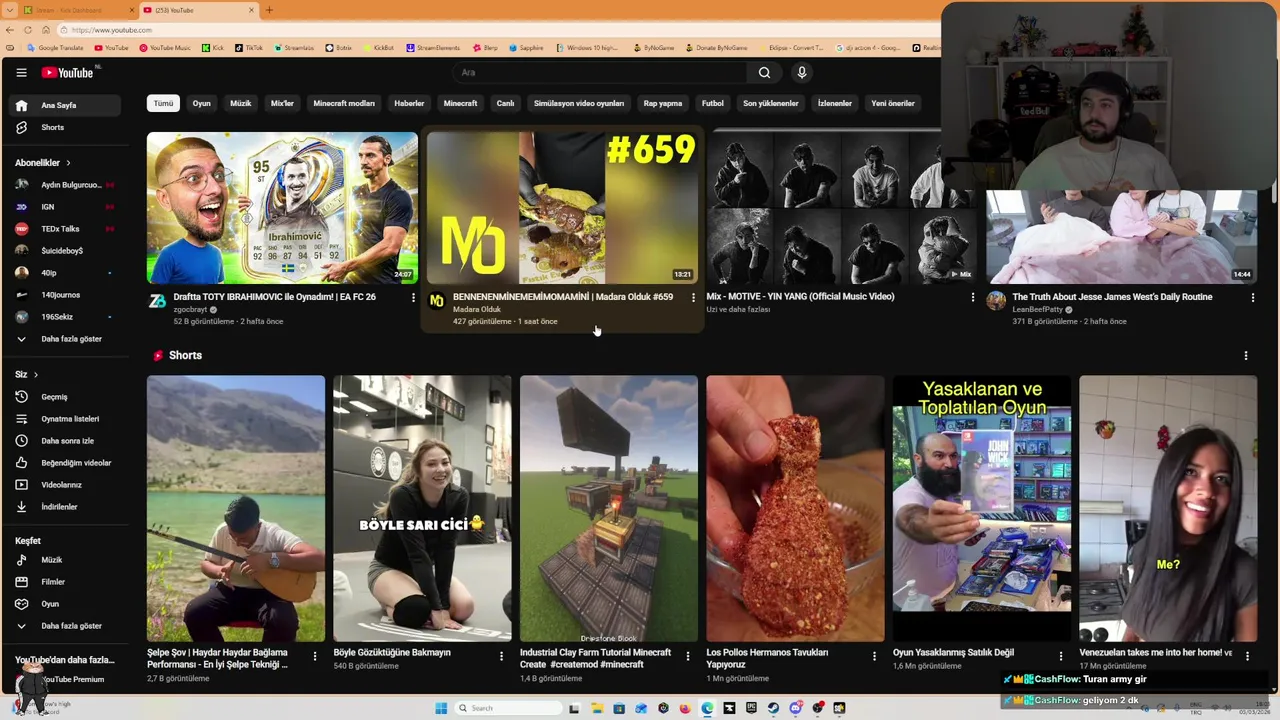Open a new browser tab with the plus button

point(269,10)
